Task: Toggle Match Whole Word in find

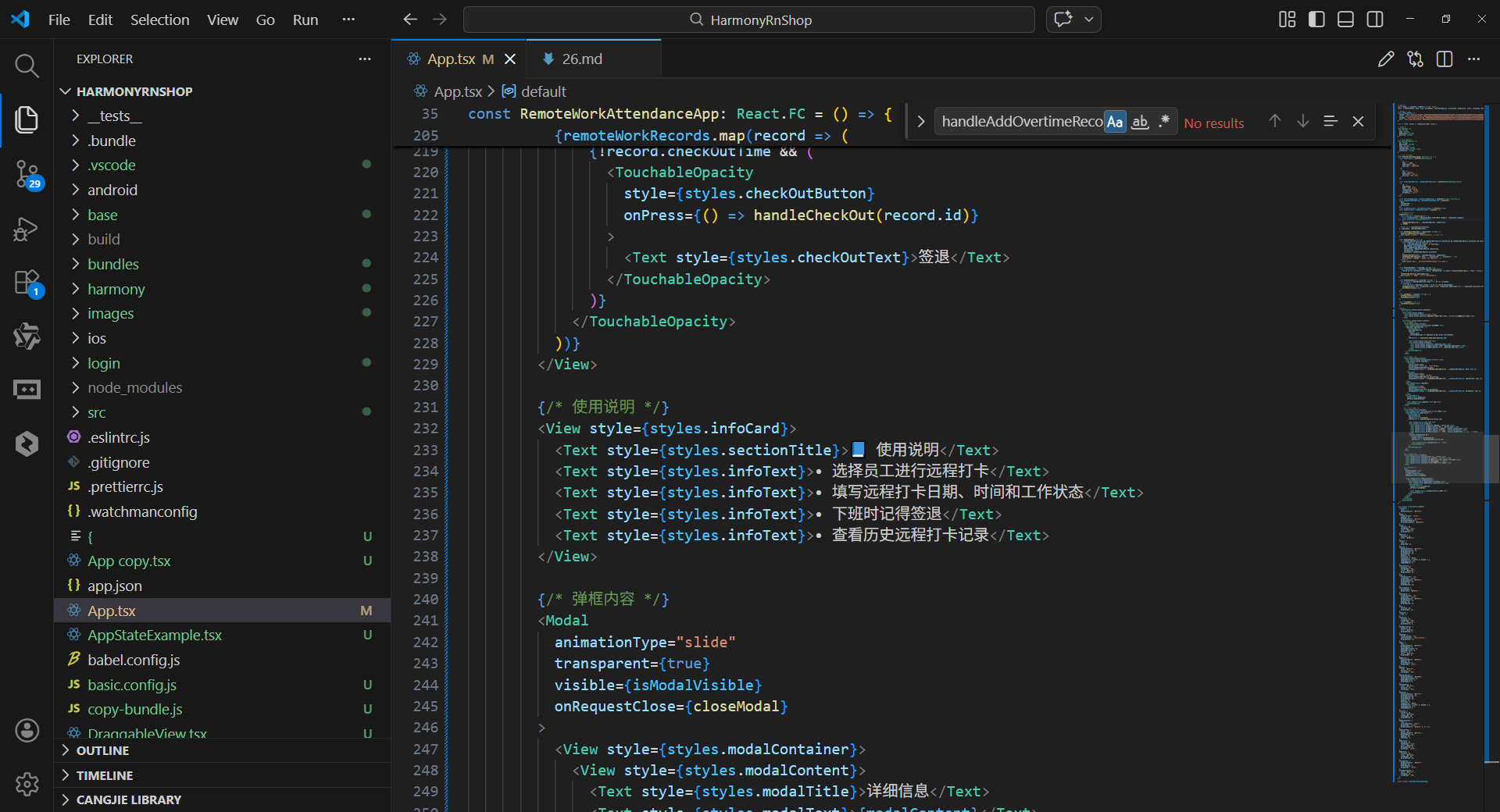Action: (1140, 122)
